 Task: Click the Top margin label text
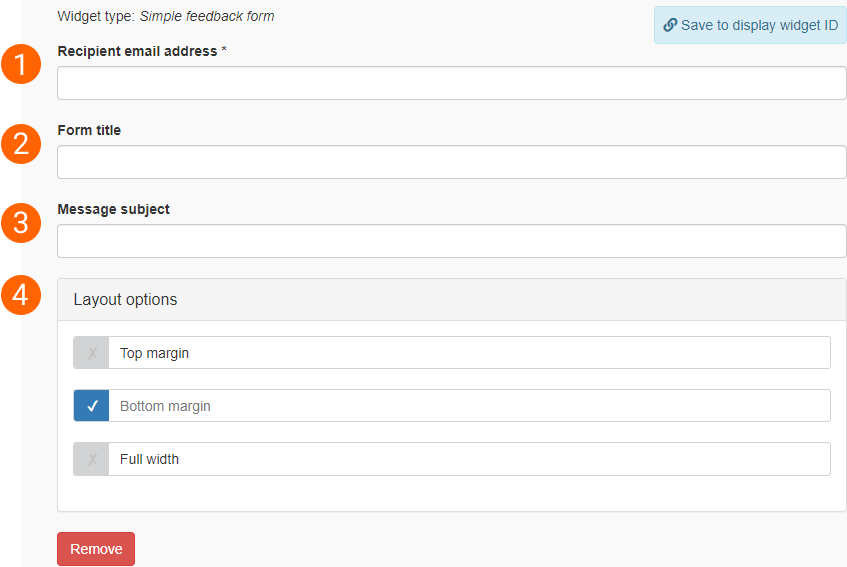[154, 353]
